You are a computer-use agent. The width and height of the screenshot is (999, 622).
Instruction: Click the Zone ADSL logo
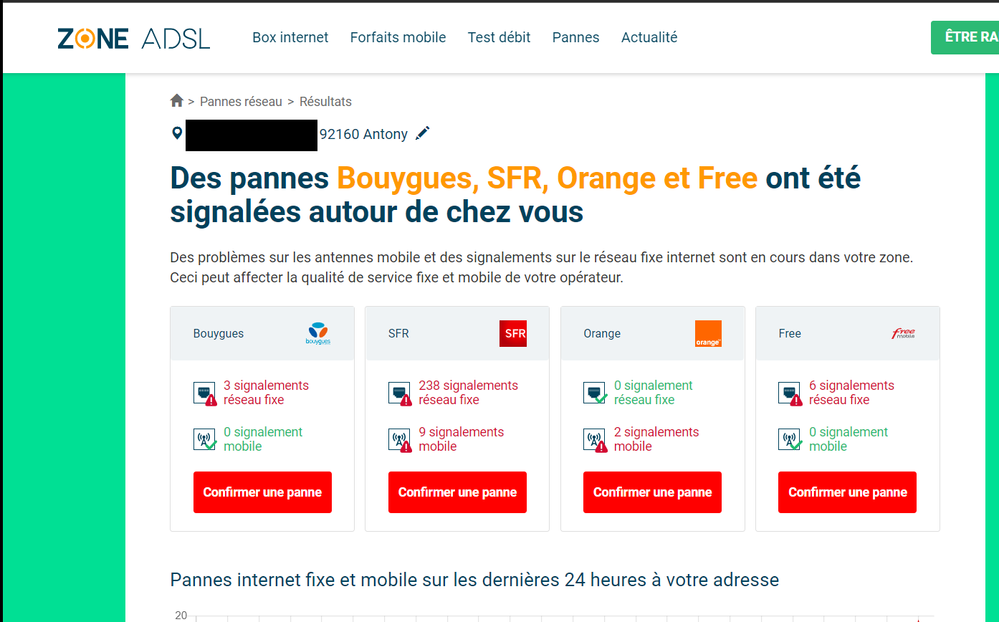click(134, 38)
